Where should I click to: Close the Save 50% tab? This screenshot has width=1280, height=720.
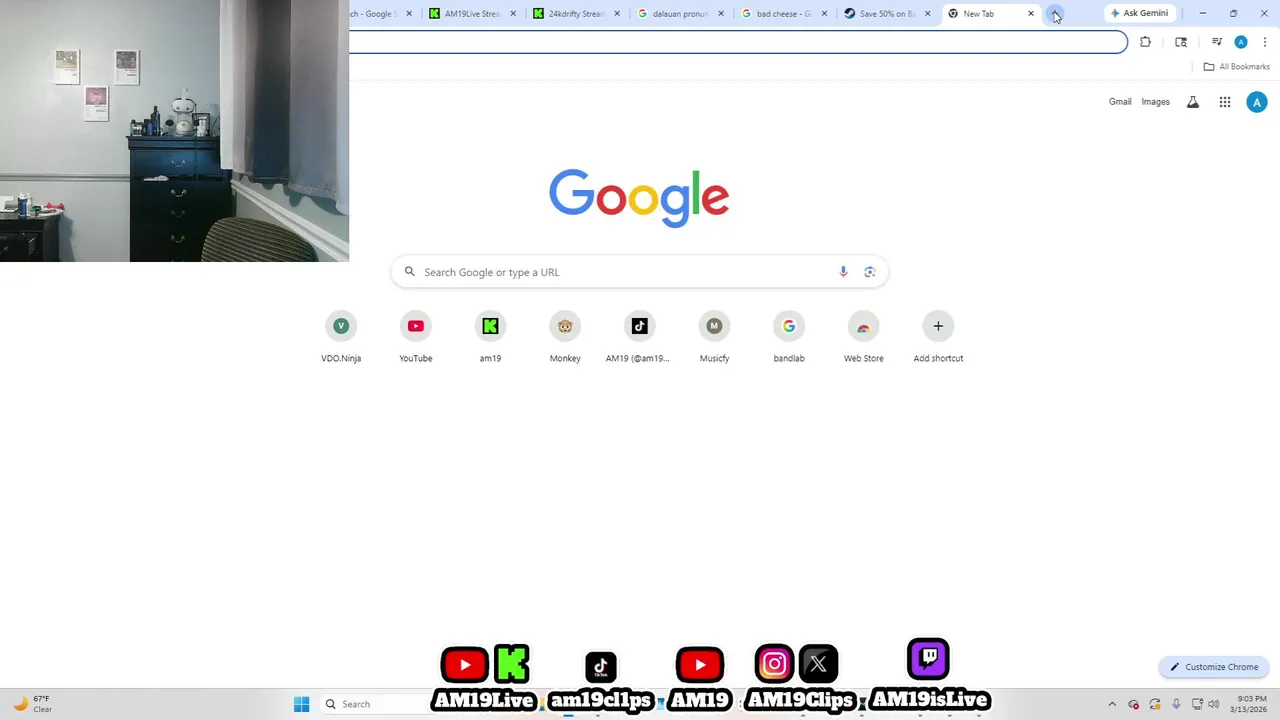click(x=928, y=14)
